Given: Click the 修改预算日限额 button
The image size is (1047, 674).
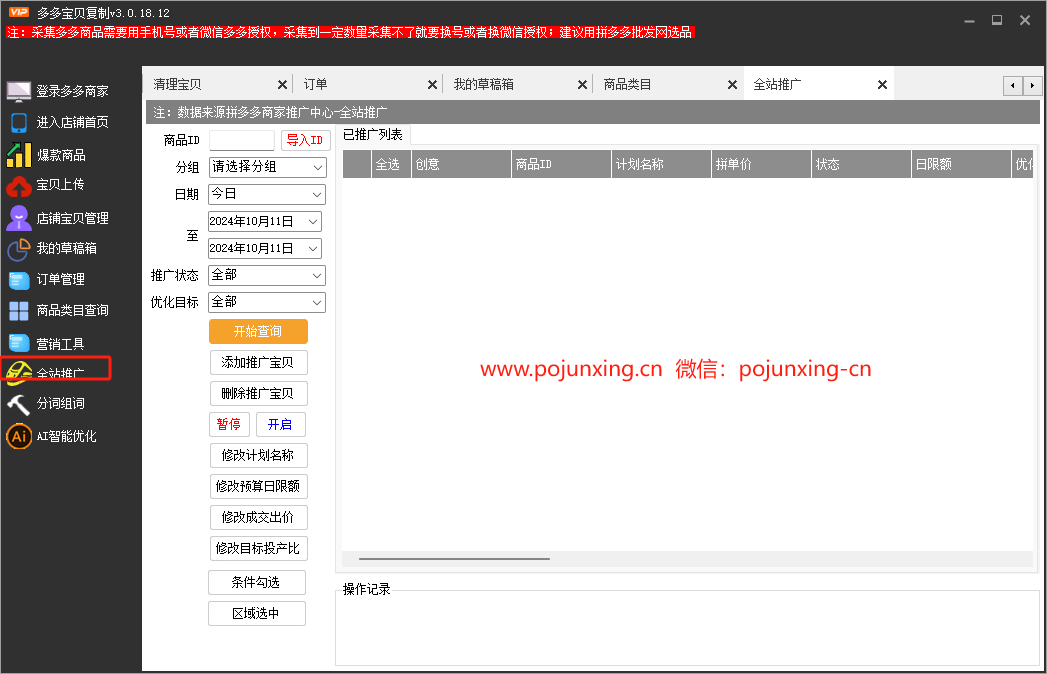Looking at the screenshot, I should pyautogui.click(x=258, y=486).
